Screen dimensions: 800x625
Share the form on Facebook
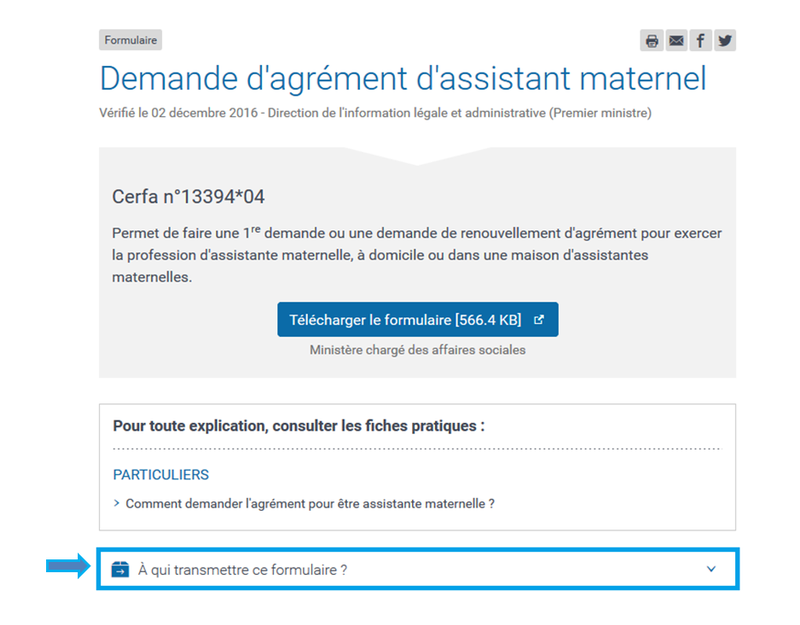(x=700, y=41)
